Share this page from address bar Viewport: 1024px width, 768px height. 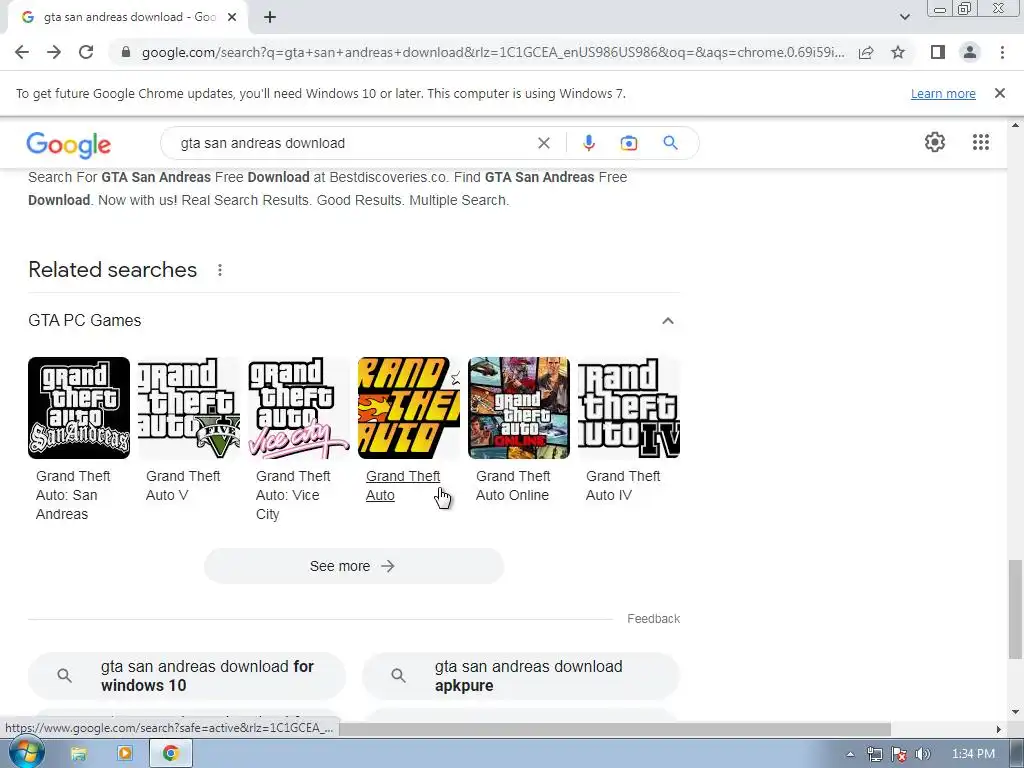(866, 52)
